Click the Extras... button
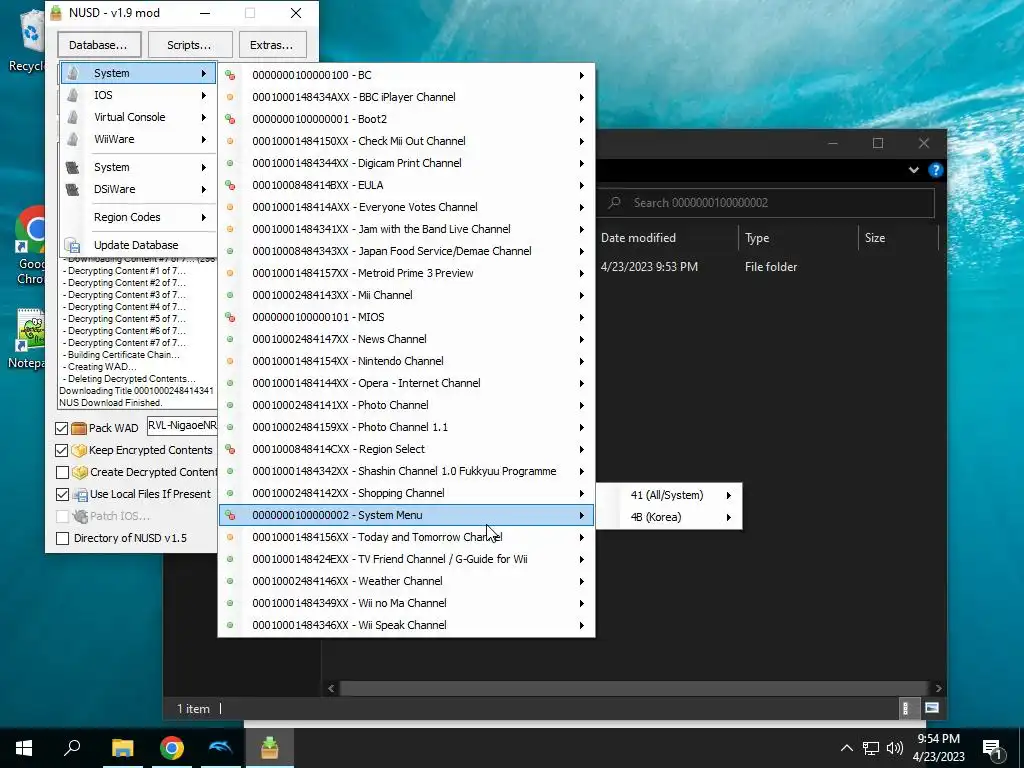 [272, 45]
